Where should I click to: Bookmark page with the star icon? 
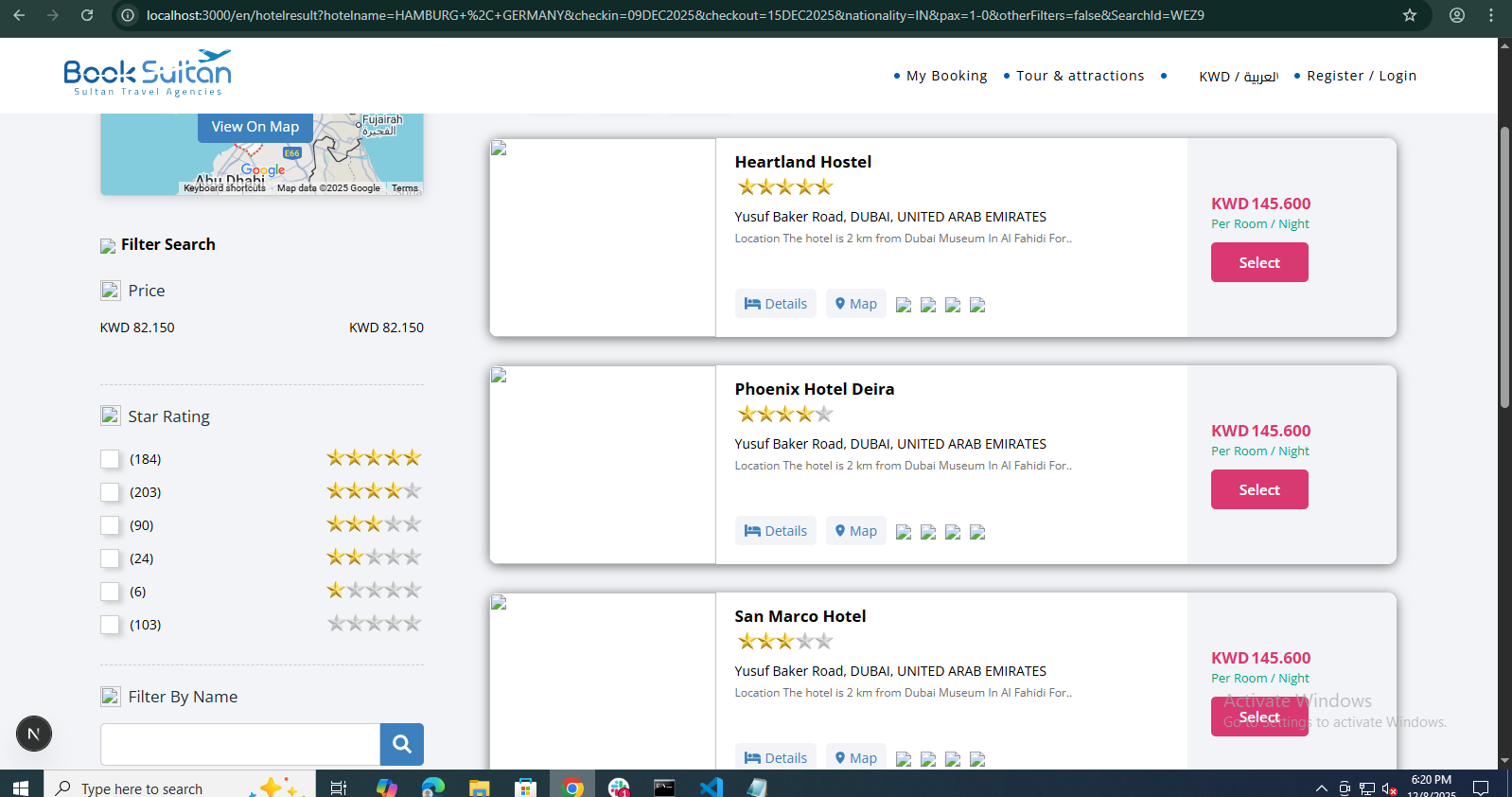coord(1410,15)
